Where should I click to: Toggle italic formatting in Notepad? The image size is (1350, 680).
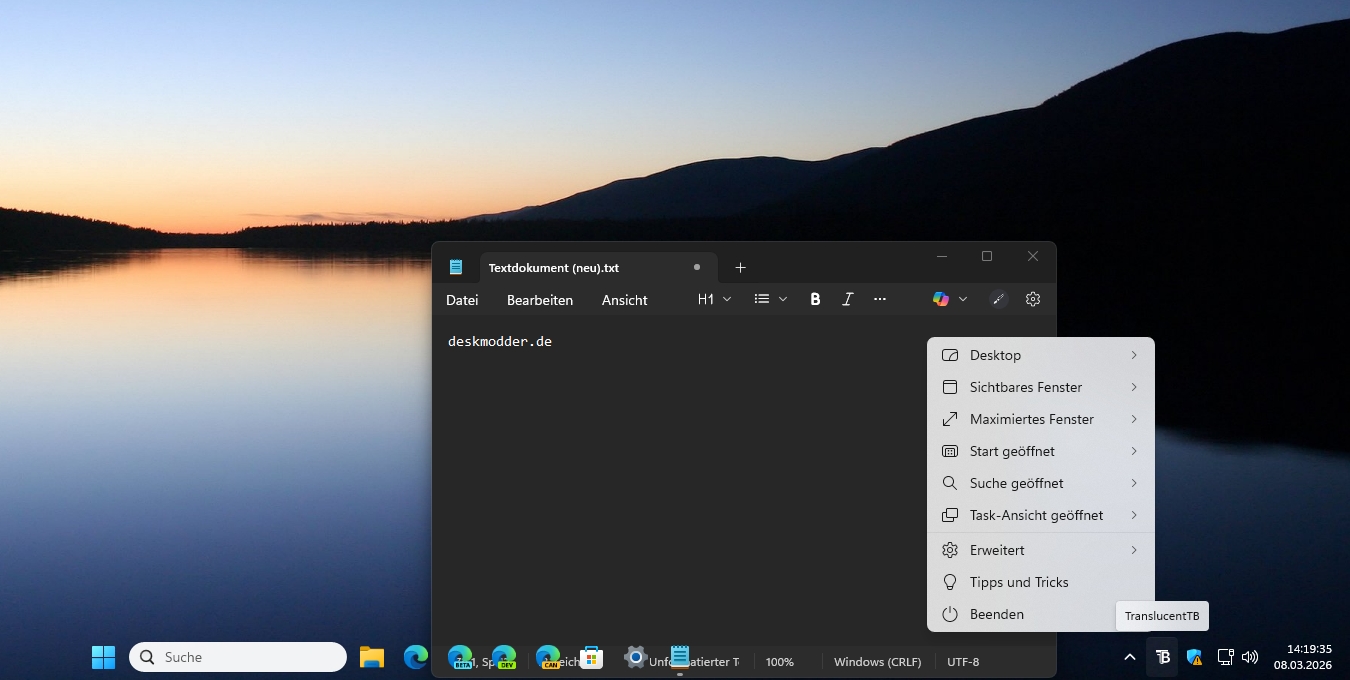[848, 299]
